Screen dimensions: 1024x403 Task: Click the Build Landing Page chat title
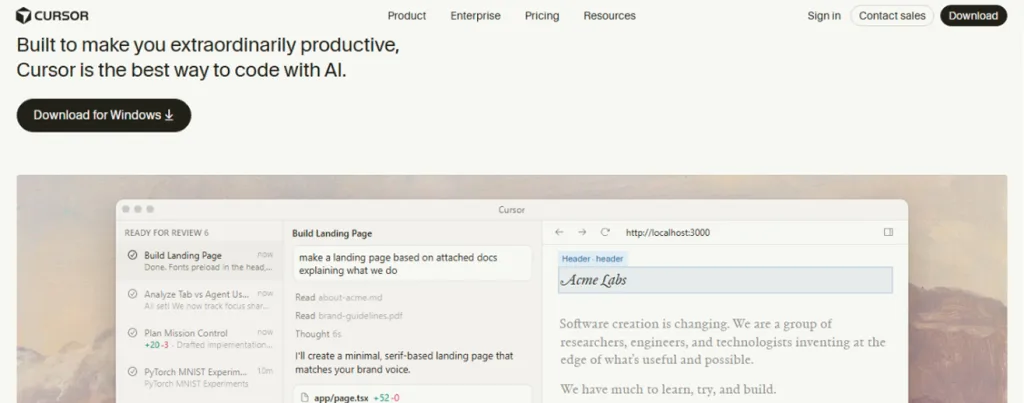(332, 233)
